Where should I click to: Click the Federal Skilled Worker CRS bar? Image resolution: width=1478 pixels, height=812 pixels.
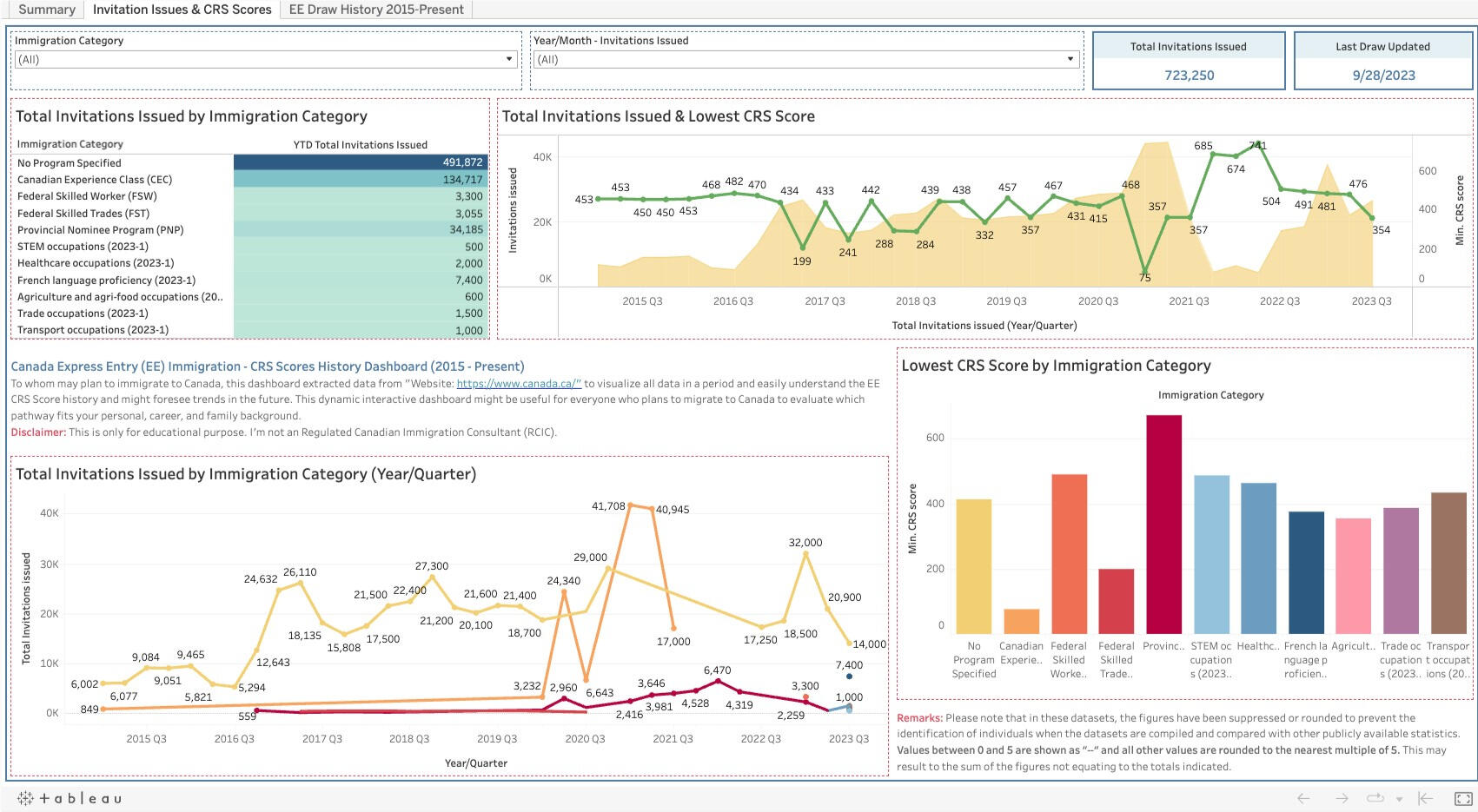(1069, 553)
